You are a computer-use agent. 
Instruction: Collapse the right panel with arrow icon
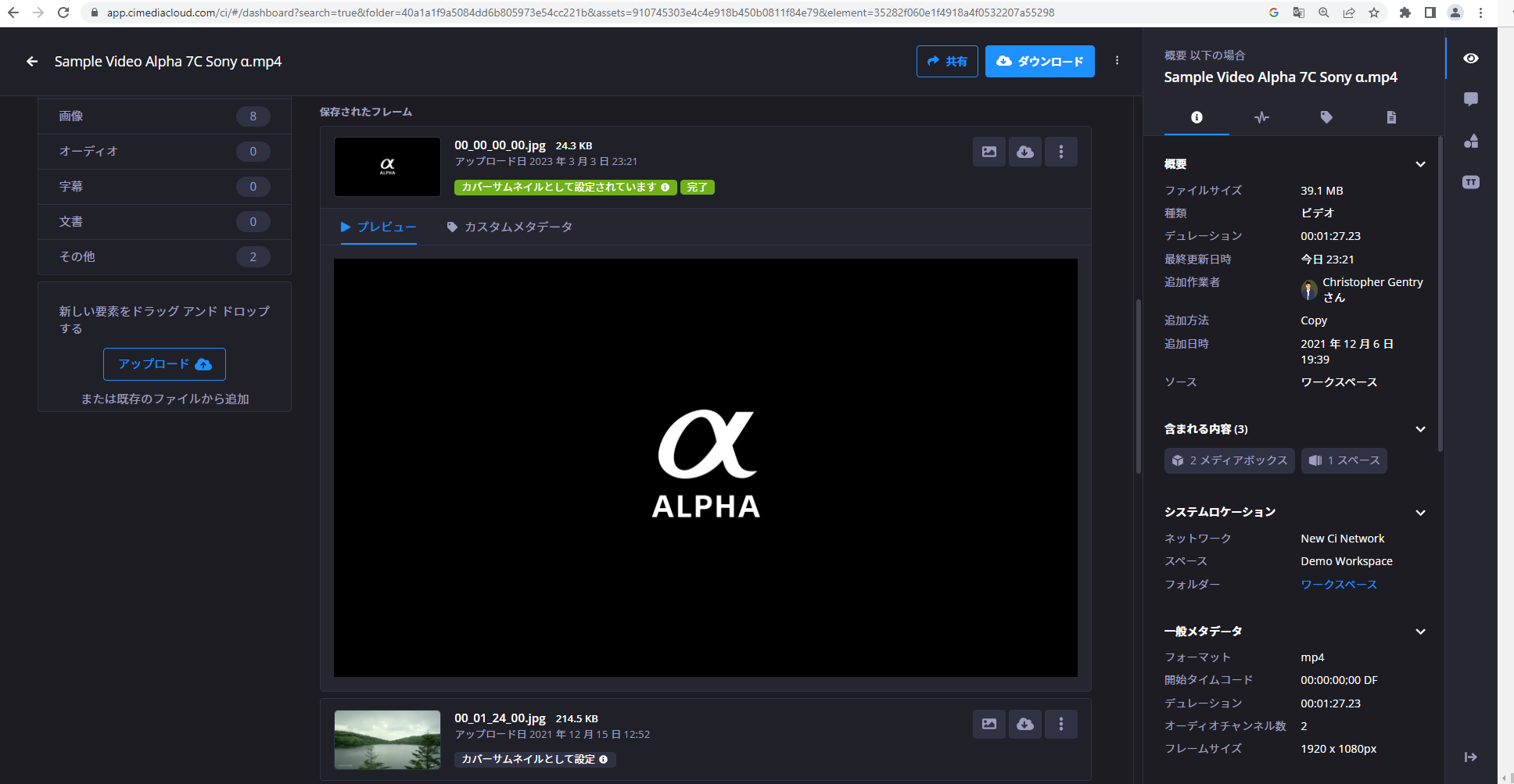click(1471, 757)
